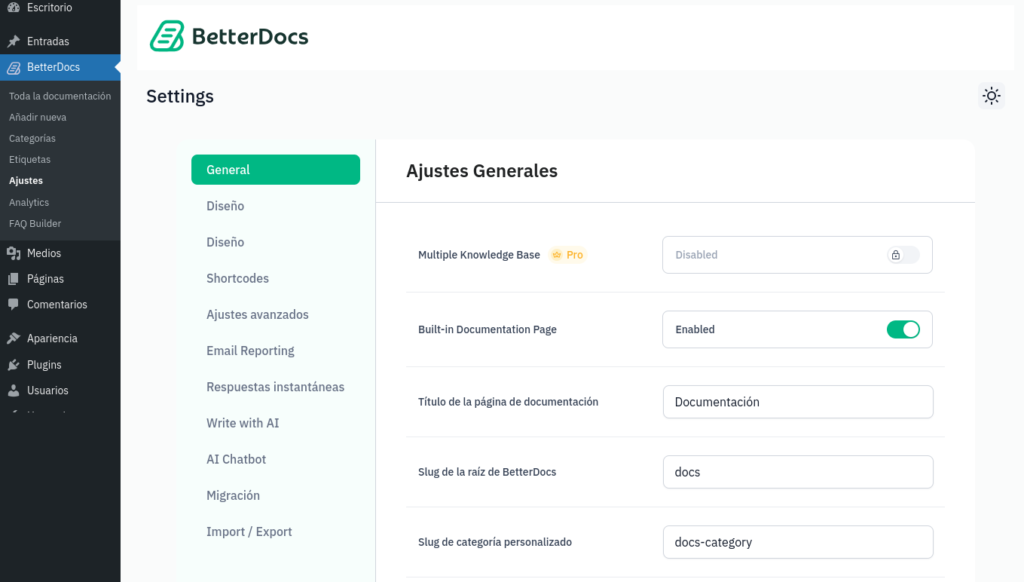
Task: Open Categorías submenu link
Action: coord(32,138)
